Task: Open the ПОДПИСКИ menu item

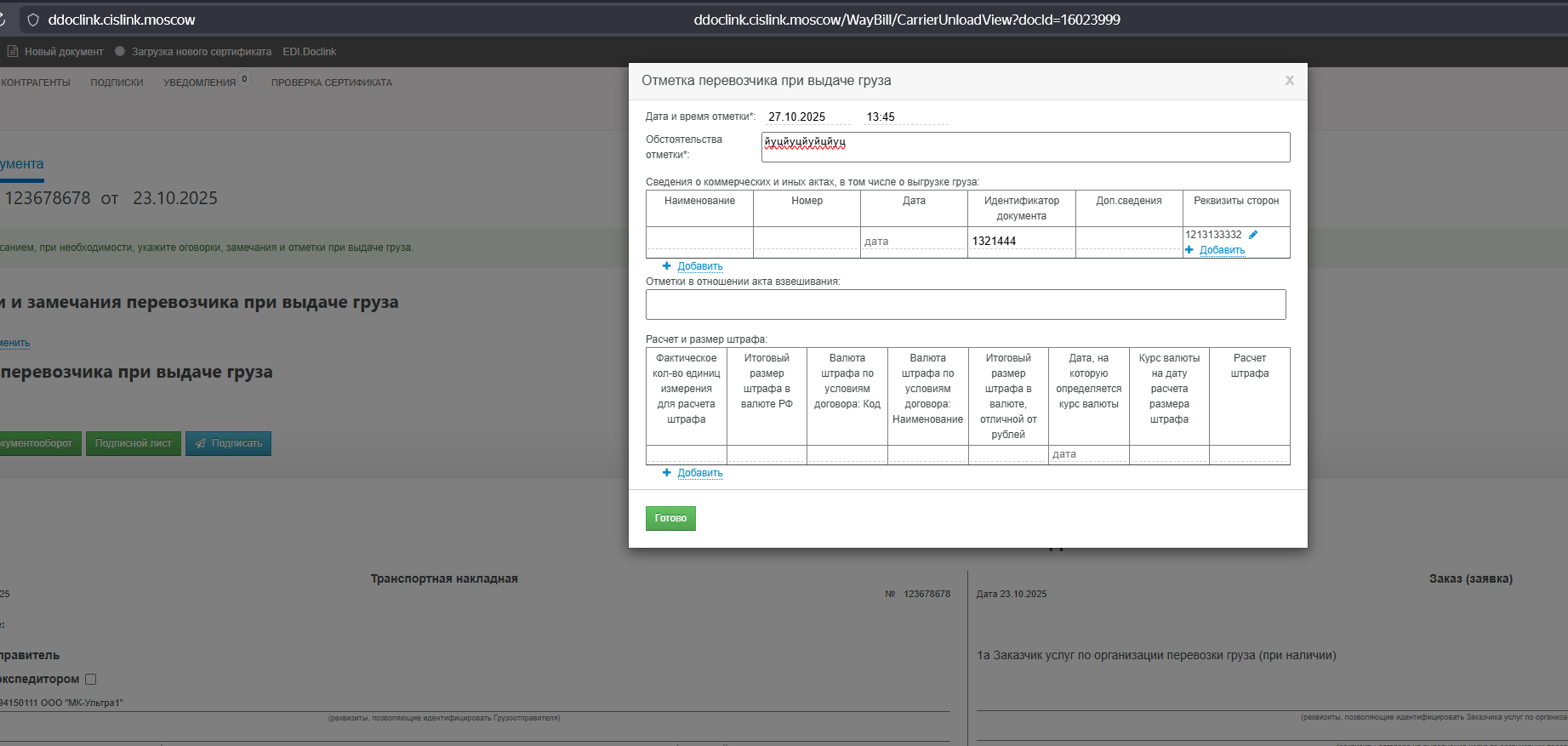Action: [117, 83]
